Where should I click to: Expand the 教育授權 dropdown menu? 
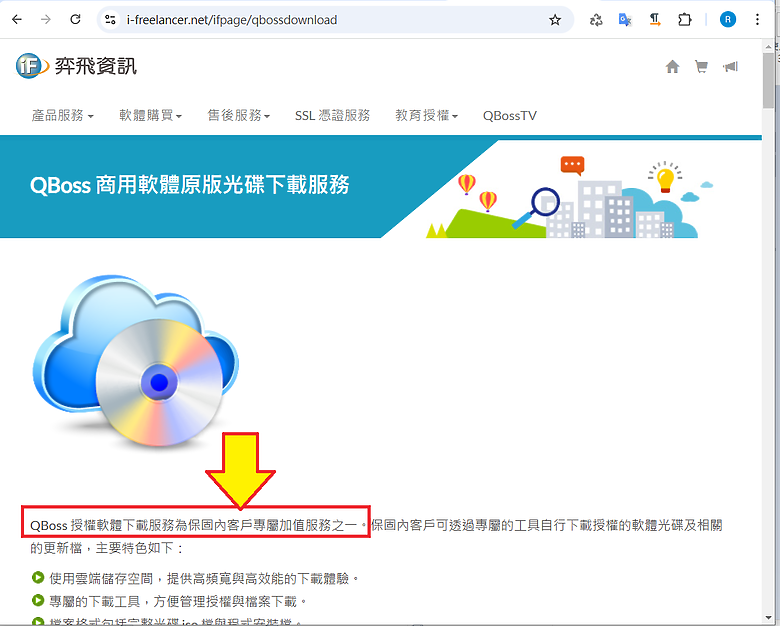[x=426, y=115]
